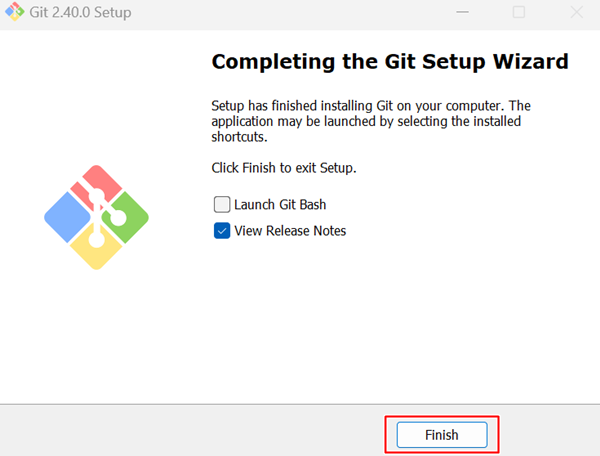Image resolution: width=600 pixels, height=456 pixels.
Task: Click the large Git logo graphic
Action: (96, 217)
